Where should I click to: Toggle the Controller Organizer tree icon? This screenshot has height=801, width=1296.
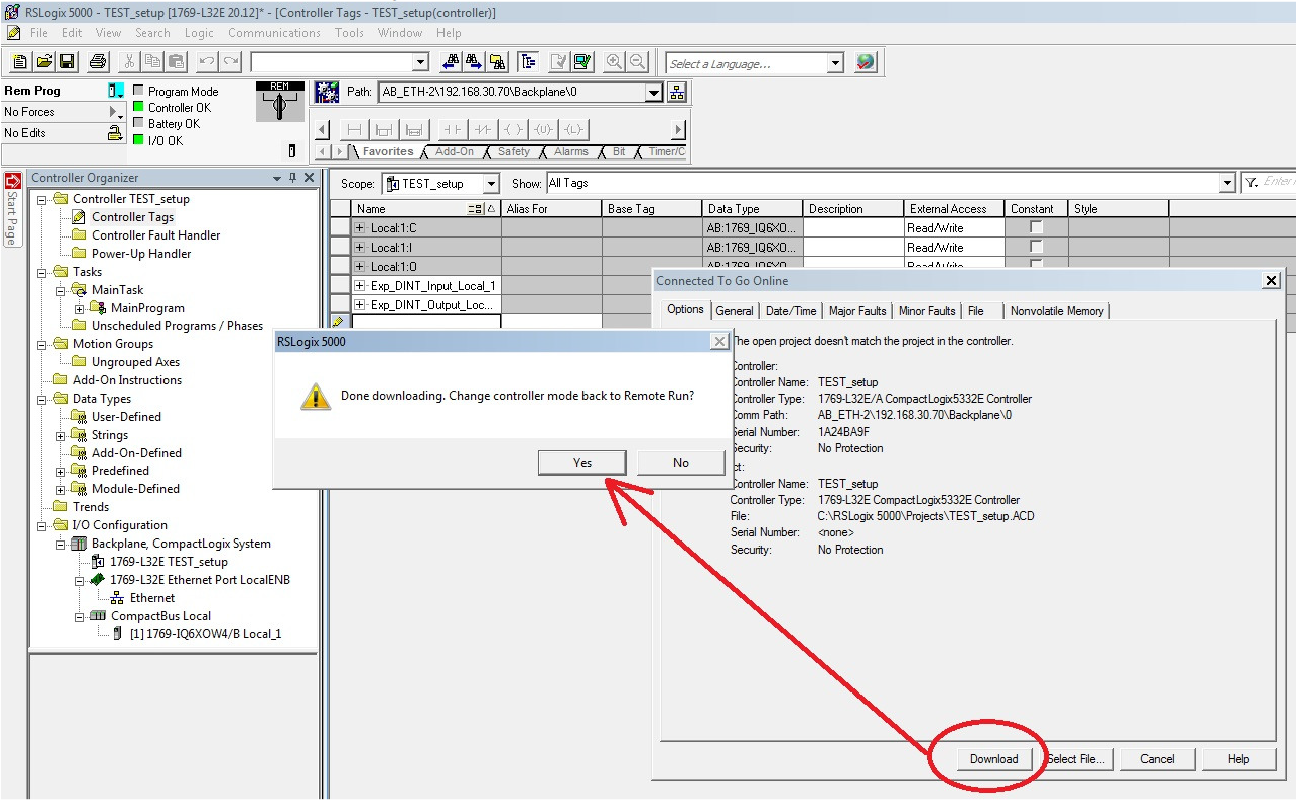(x=528, y=62)
